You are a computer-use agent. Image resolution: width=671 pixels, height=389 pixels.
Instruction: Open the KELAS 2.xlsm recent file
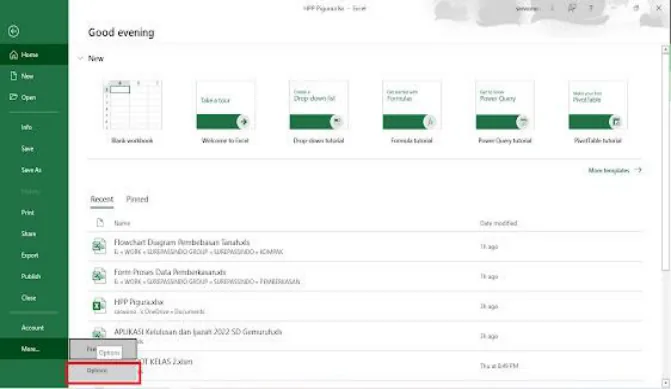pos(365,366)
